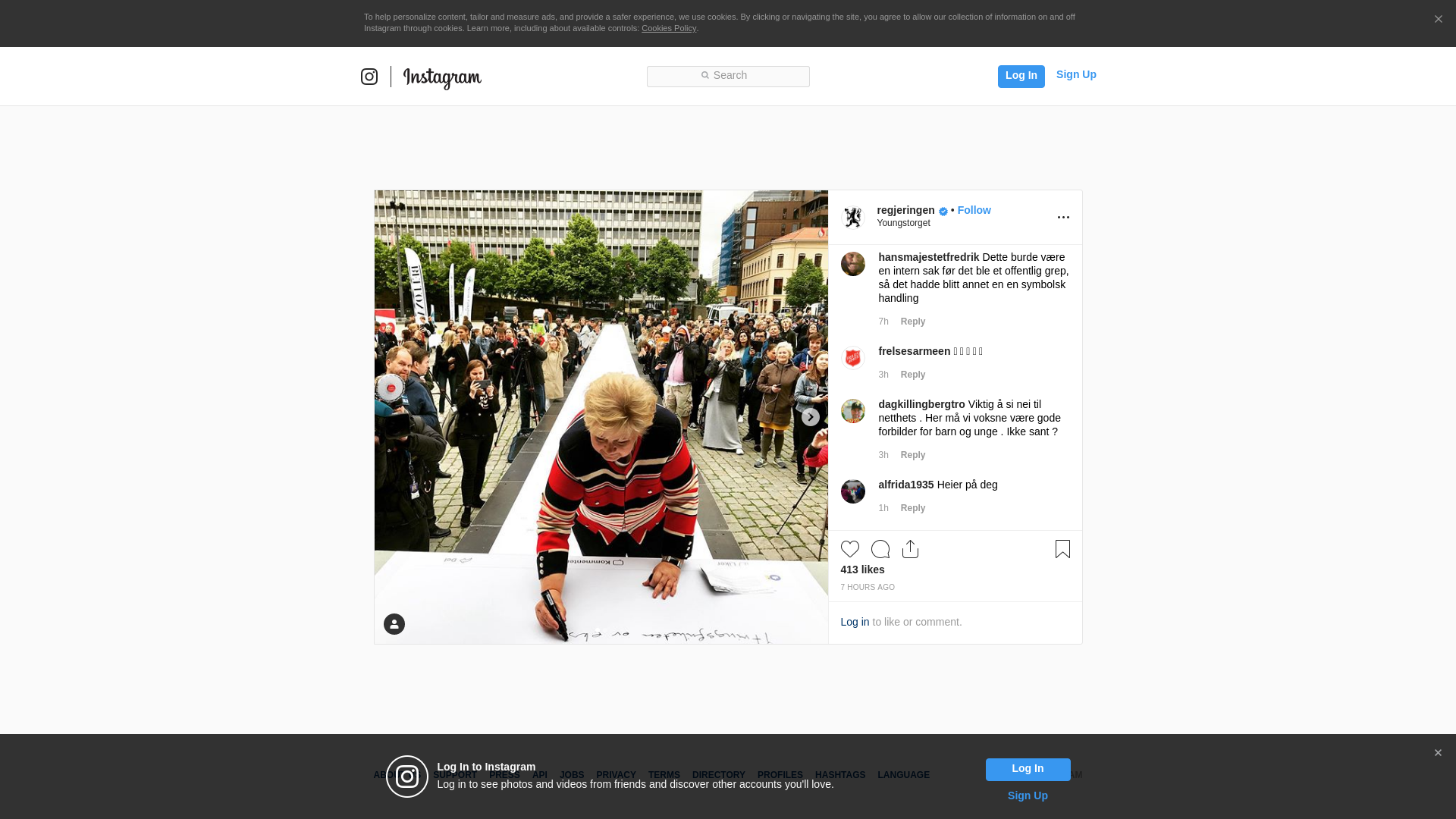Open the regjeringen profile avatar

tap(853, 218)
